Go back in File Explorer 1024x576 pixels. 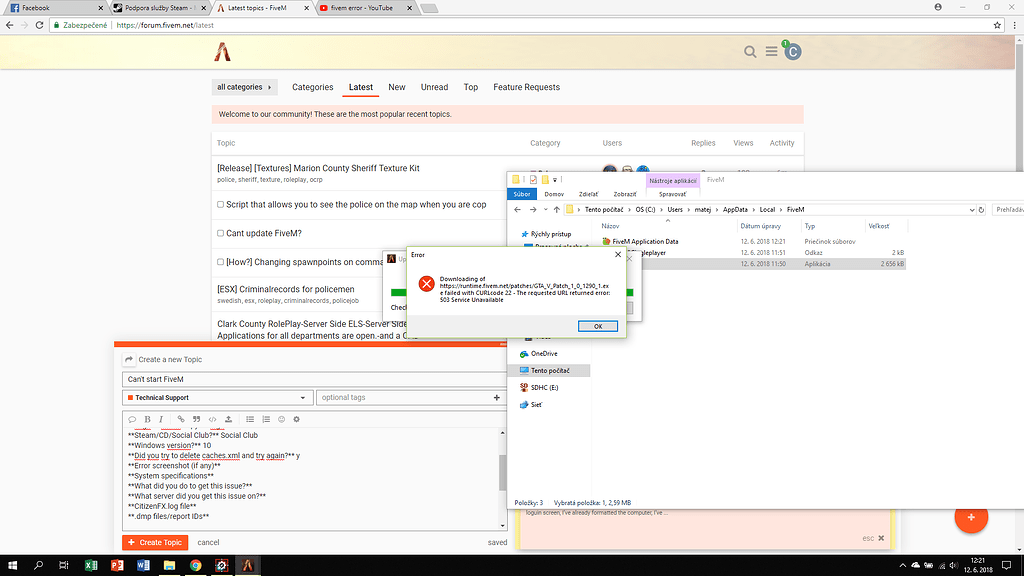[517, 210]
